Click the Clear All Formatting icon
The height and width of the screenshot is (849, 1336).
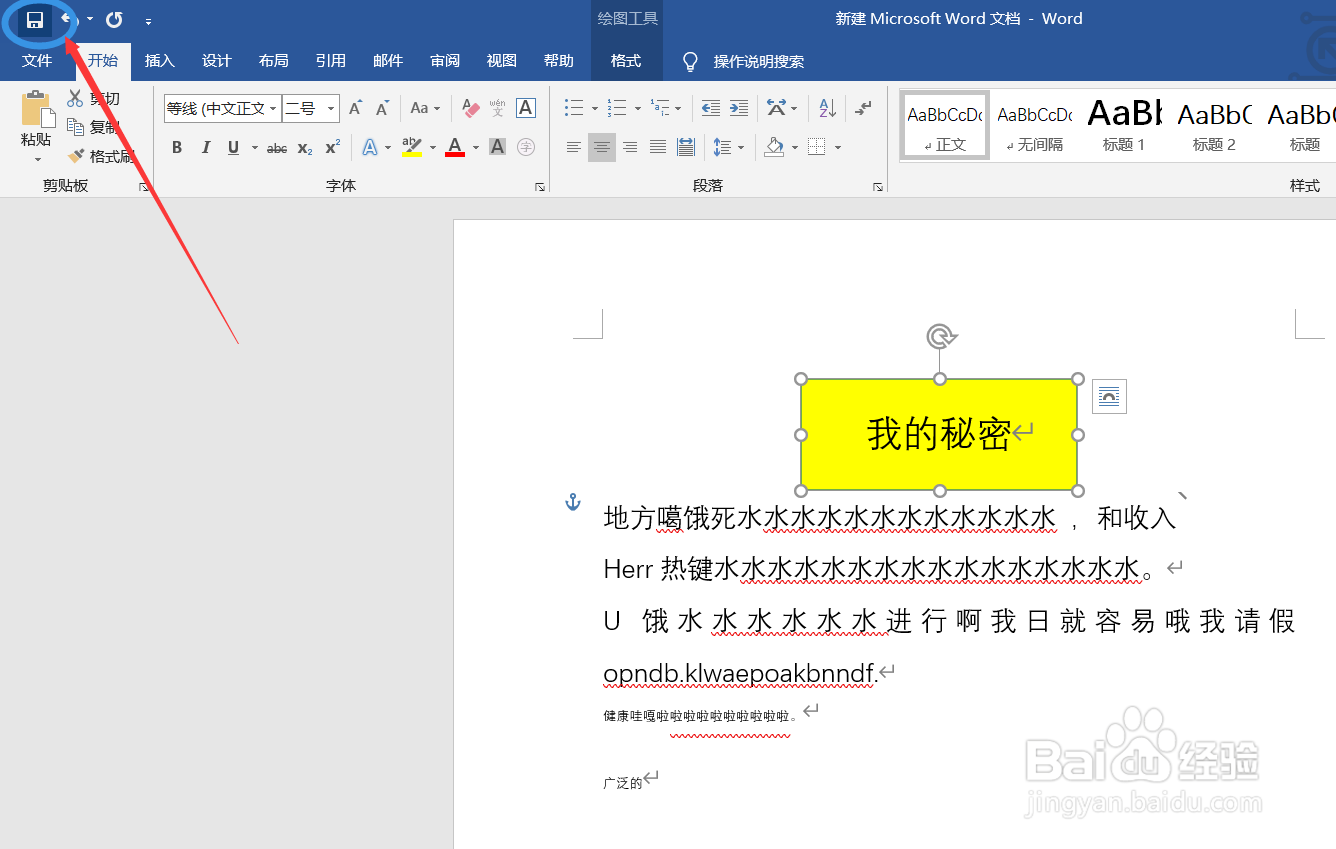pyautogui.click(x=470, y=108)
